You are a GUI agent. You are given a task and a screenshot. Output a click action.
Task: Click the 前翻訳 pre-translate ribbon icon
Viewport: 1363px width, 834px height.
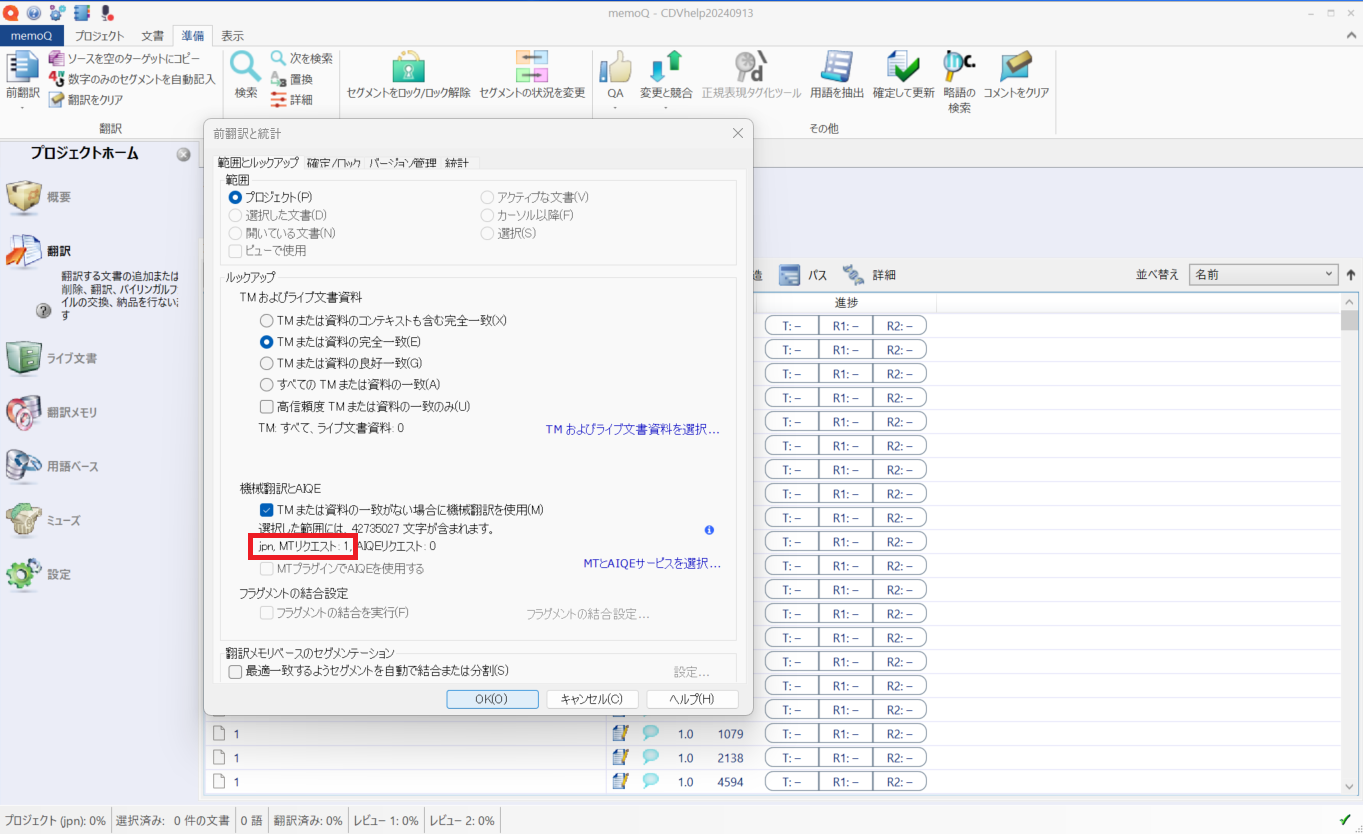[x=22, y=66]
